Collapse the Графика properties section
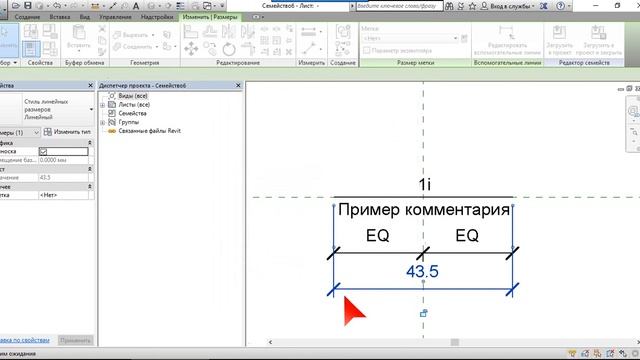Screen dimensions: 640x360 90,142
